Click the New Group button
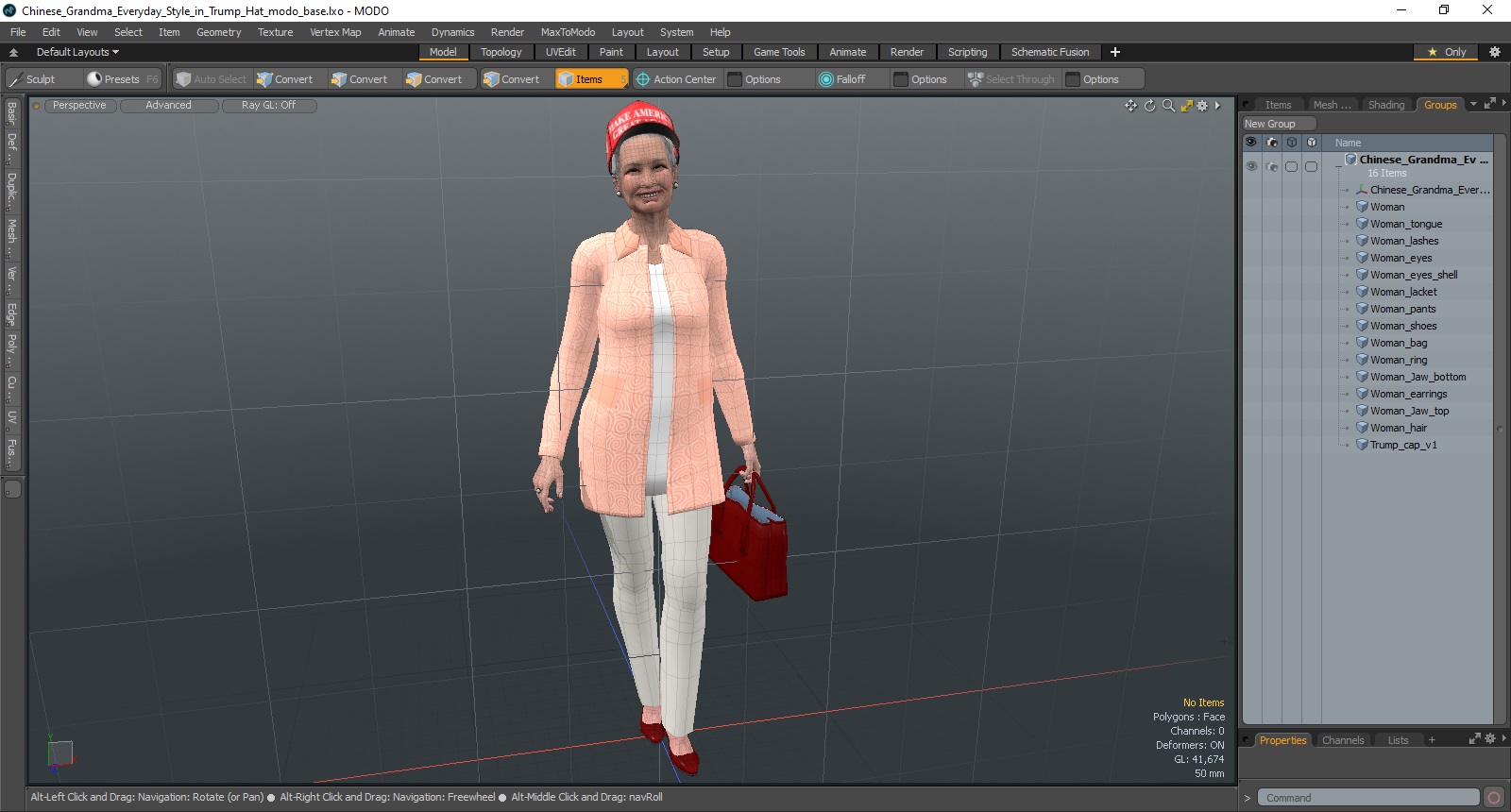1511x812 pixels. tap(1279, 124)
